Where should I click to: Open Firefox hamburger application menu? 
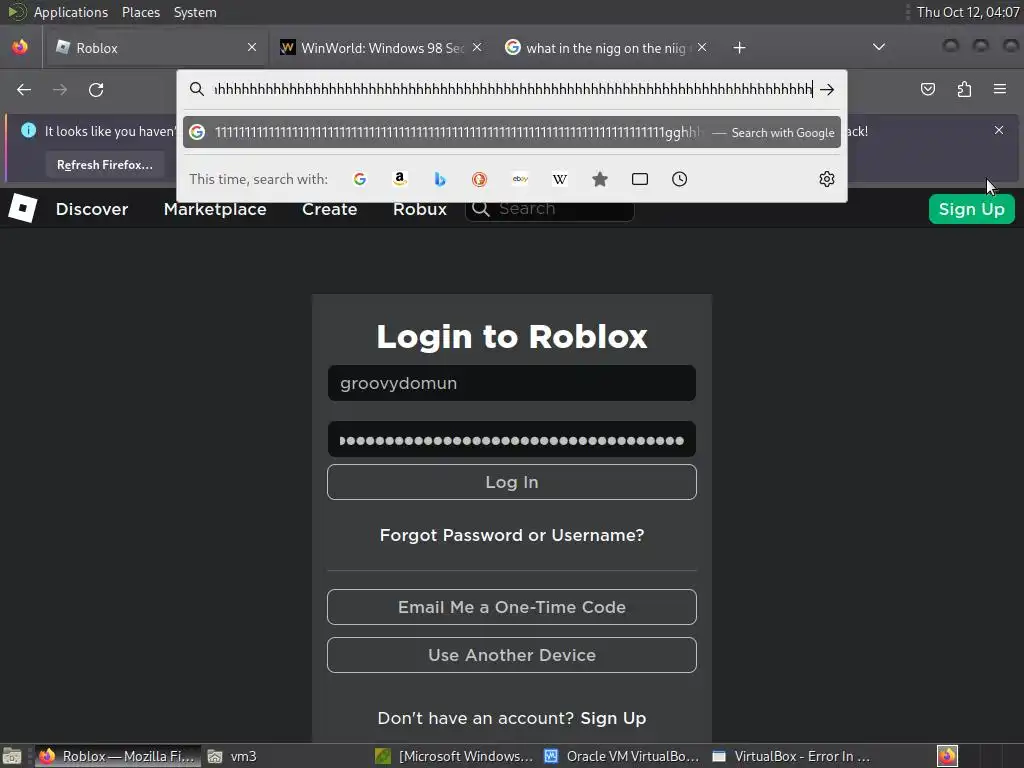pyautogui.click(x=999, y=89)
